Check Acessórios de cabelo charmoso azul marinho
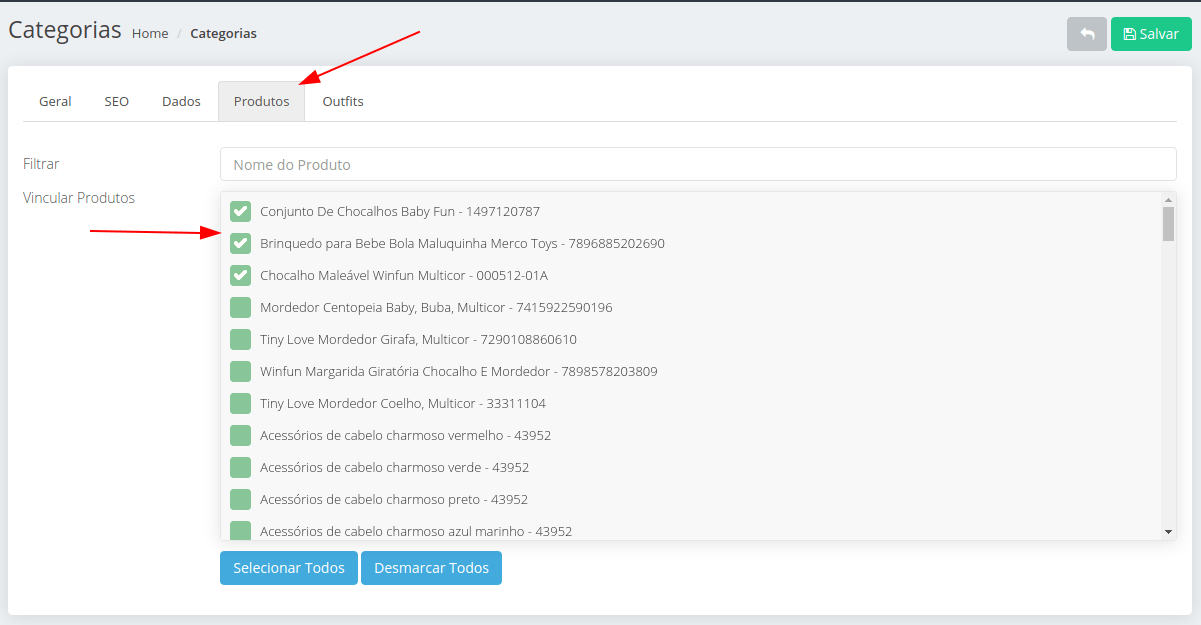This screenshot has width=1201, height=625. coord(240,531)
